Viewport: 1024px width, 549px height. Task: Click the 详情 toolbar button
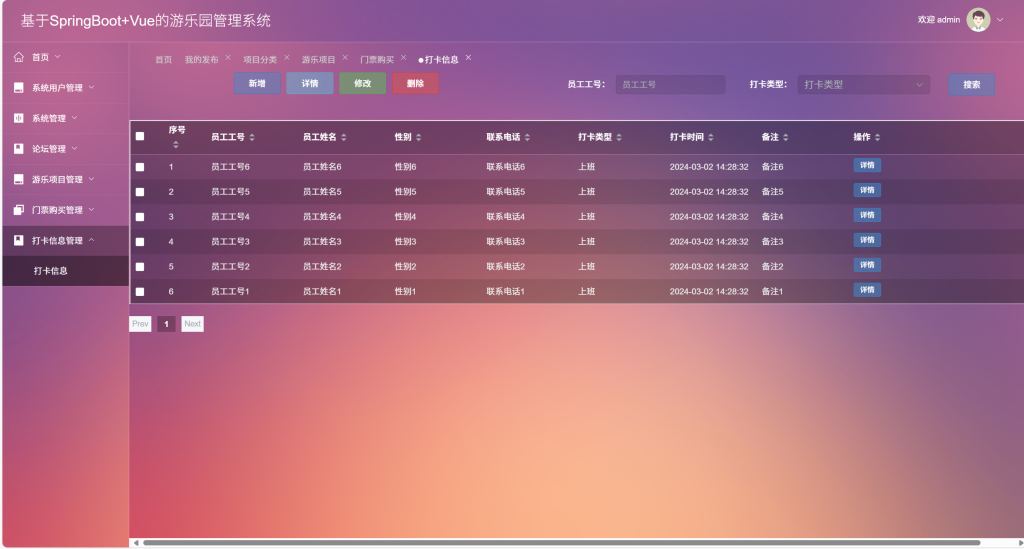click(x=310, y=84)
